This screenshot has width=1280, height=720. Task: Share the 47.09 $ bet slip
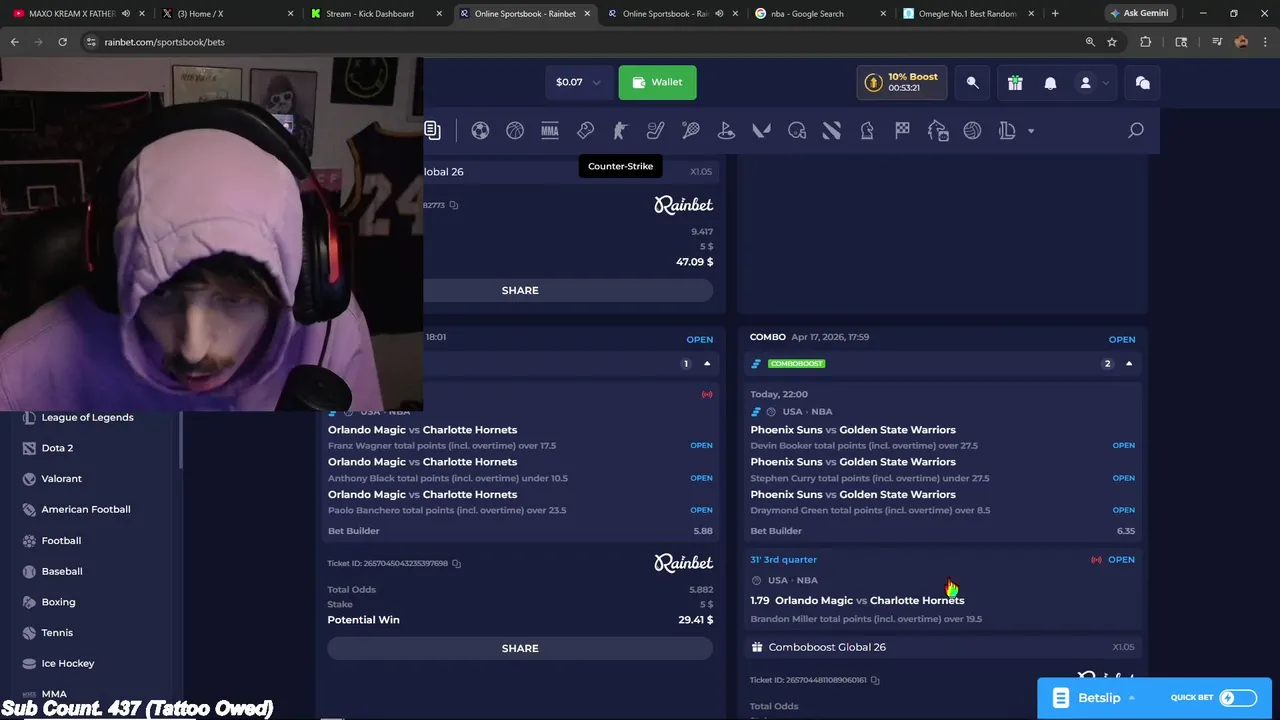coord(520,290)
